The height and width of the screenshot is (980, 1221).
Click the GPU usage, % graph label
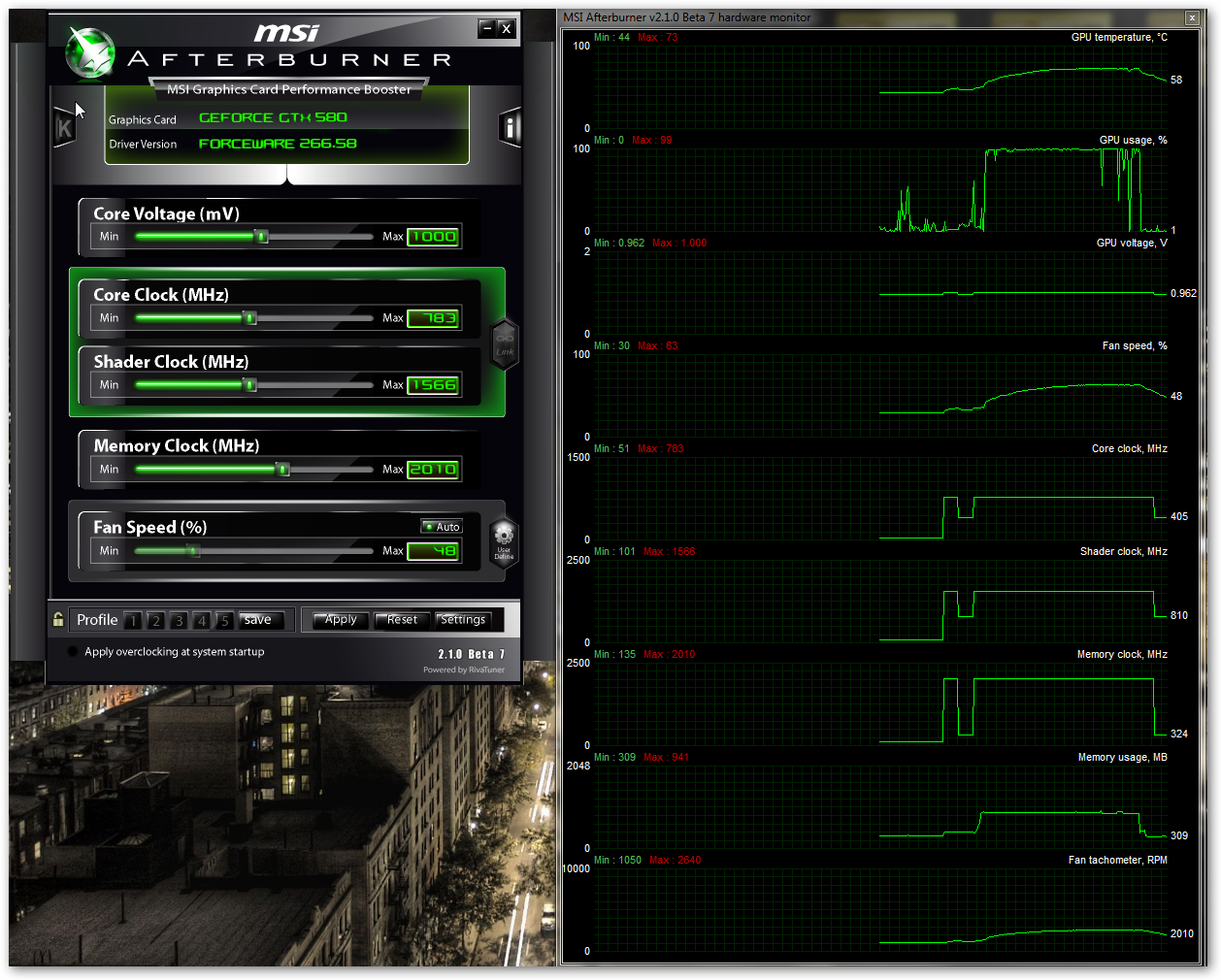coord(1133,140)
